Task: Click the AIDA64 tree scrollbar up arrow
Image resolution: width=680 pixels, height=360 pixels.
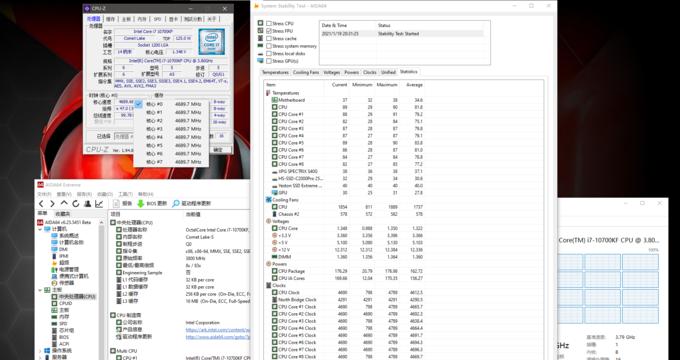Action: (102, 223)
